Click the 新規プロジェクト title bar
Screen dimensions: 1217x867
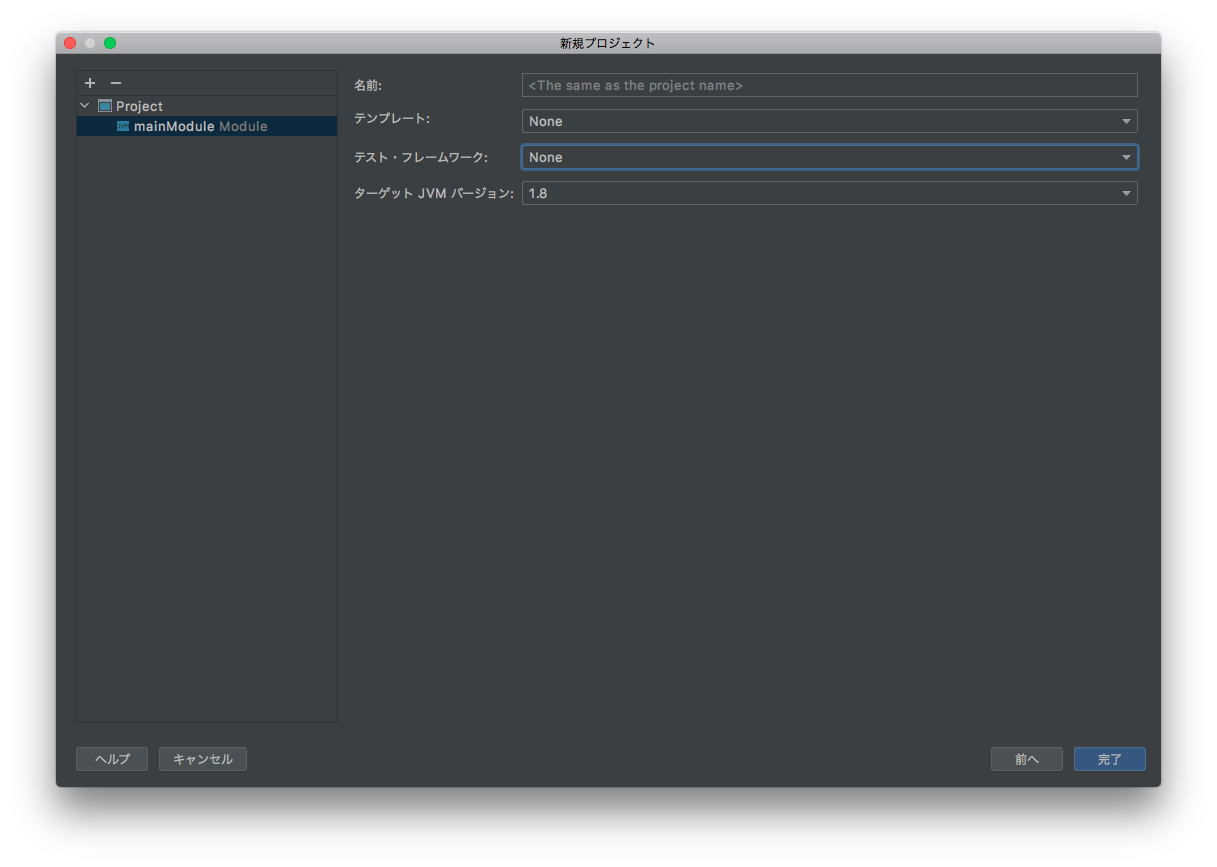point(608,43)
